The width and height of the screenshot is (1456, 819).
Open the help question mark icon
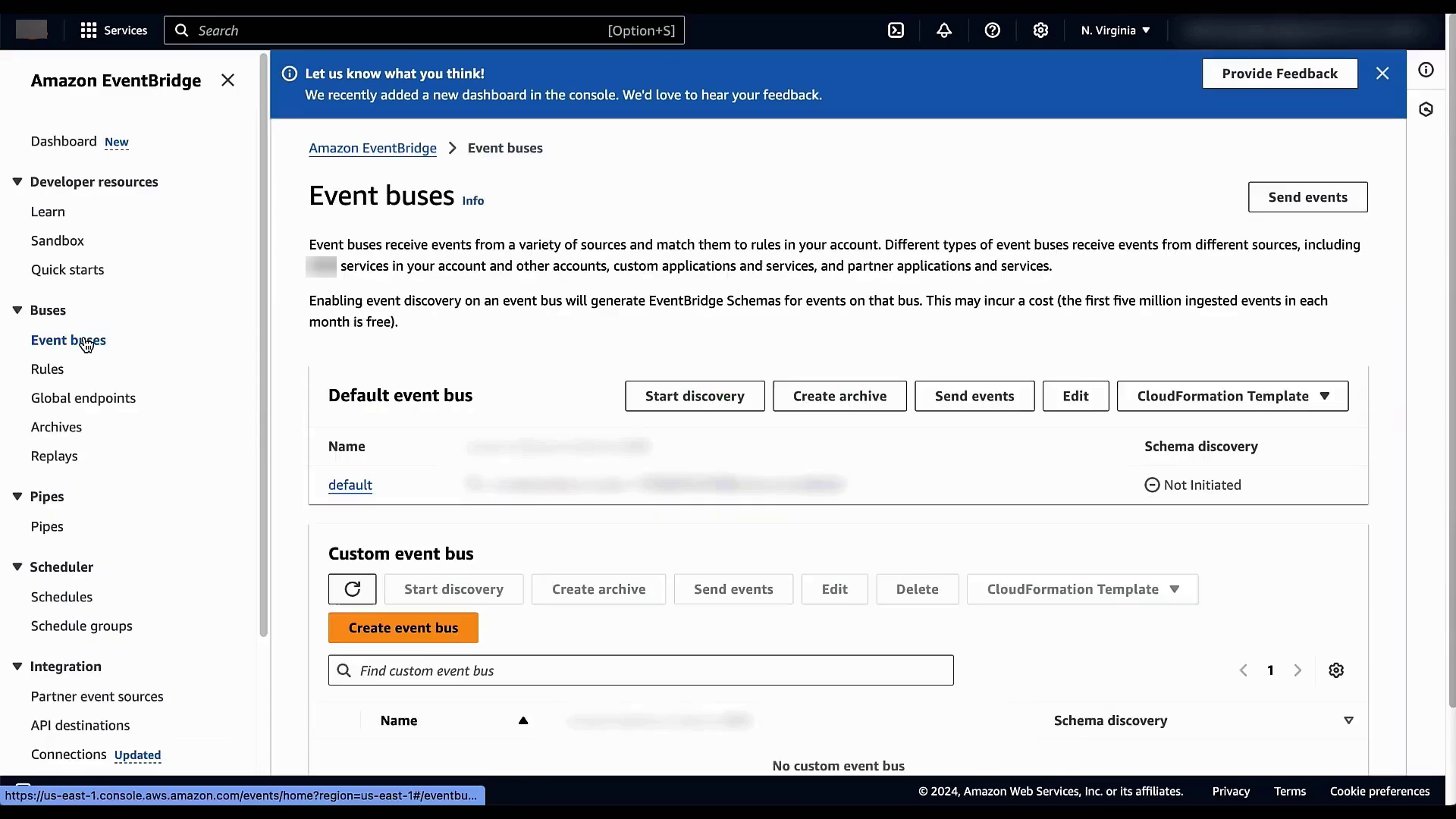click(992, 30)
